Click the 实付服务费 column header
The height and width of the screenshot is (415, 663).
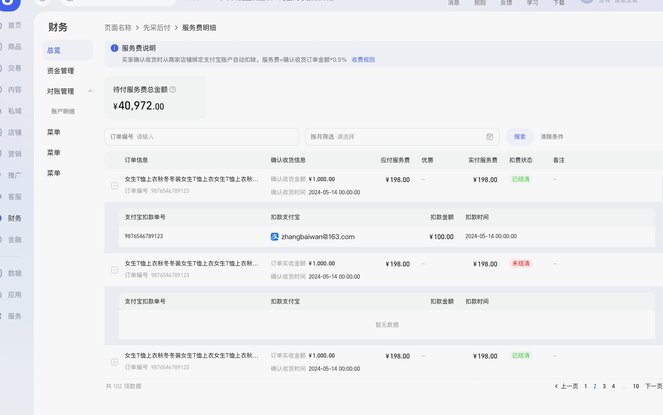coord(483,160)
